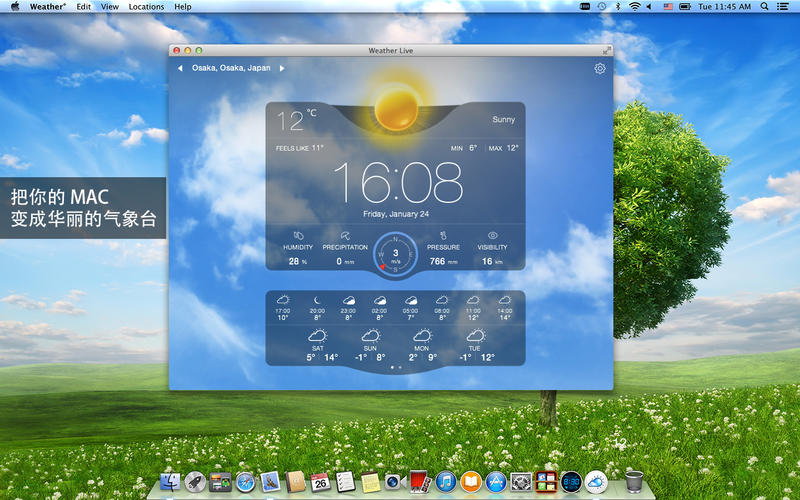The image size is (800, 500).
Task: Click the MON temperatures 2° 9°
Action: click(422, 357)
